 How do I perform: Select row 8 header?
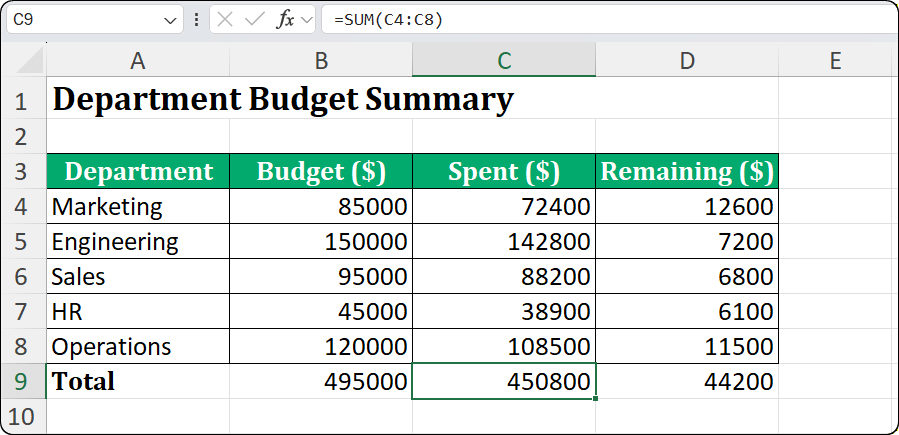[x=23, y=346]
